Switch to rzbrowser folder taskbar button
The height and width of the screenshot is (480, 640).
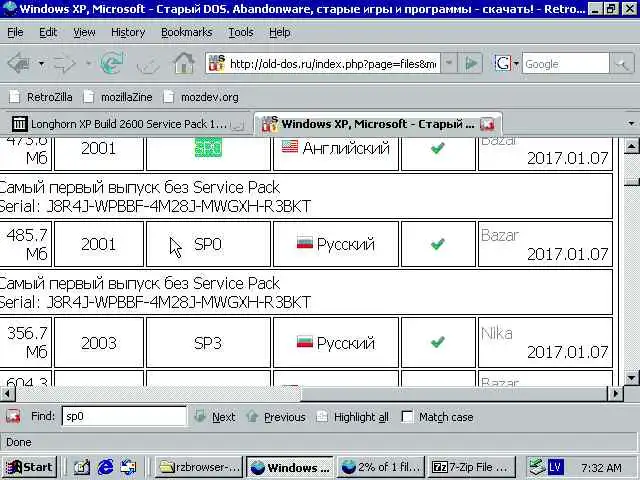click(199, 467)
